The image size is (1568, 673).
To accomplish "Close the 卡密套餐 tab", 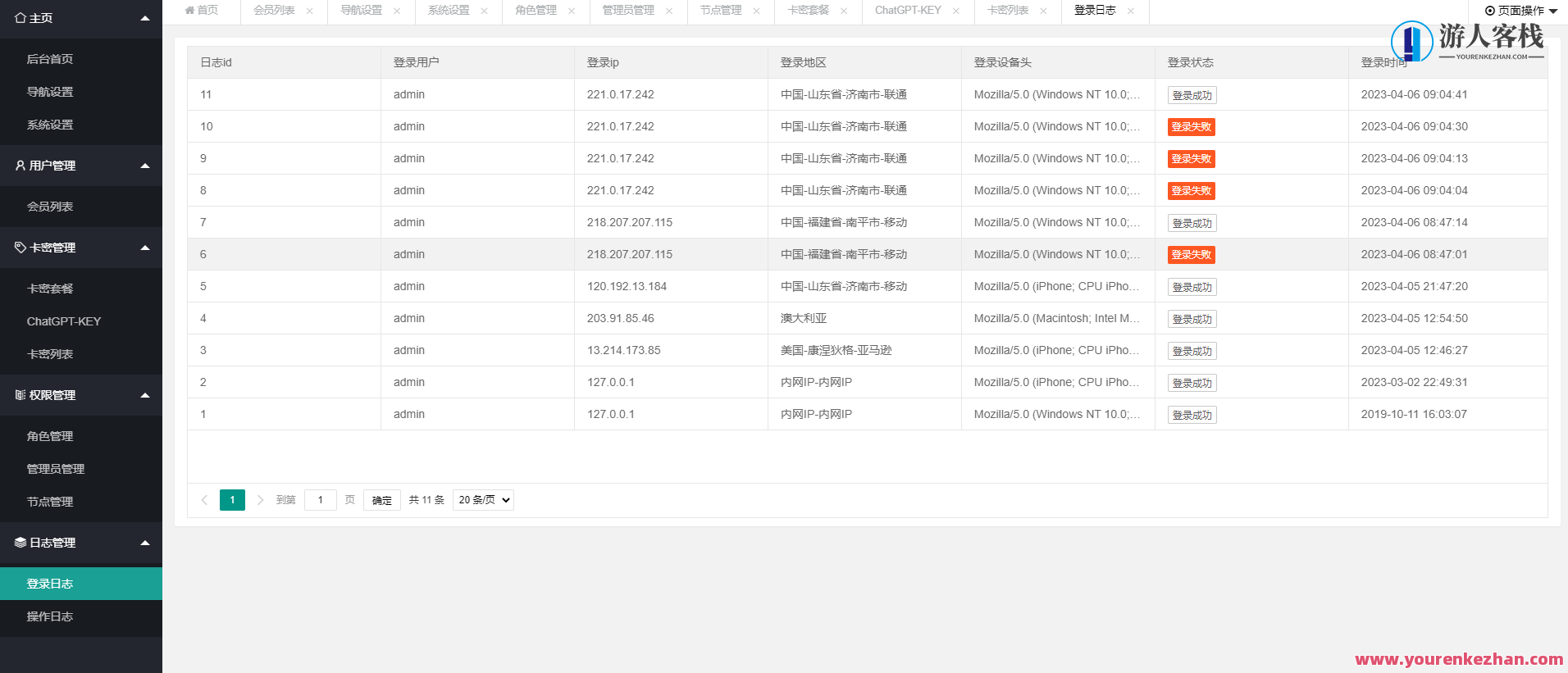I will click(844, 11).
